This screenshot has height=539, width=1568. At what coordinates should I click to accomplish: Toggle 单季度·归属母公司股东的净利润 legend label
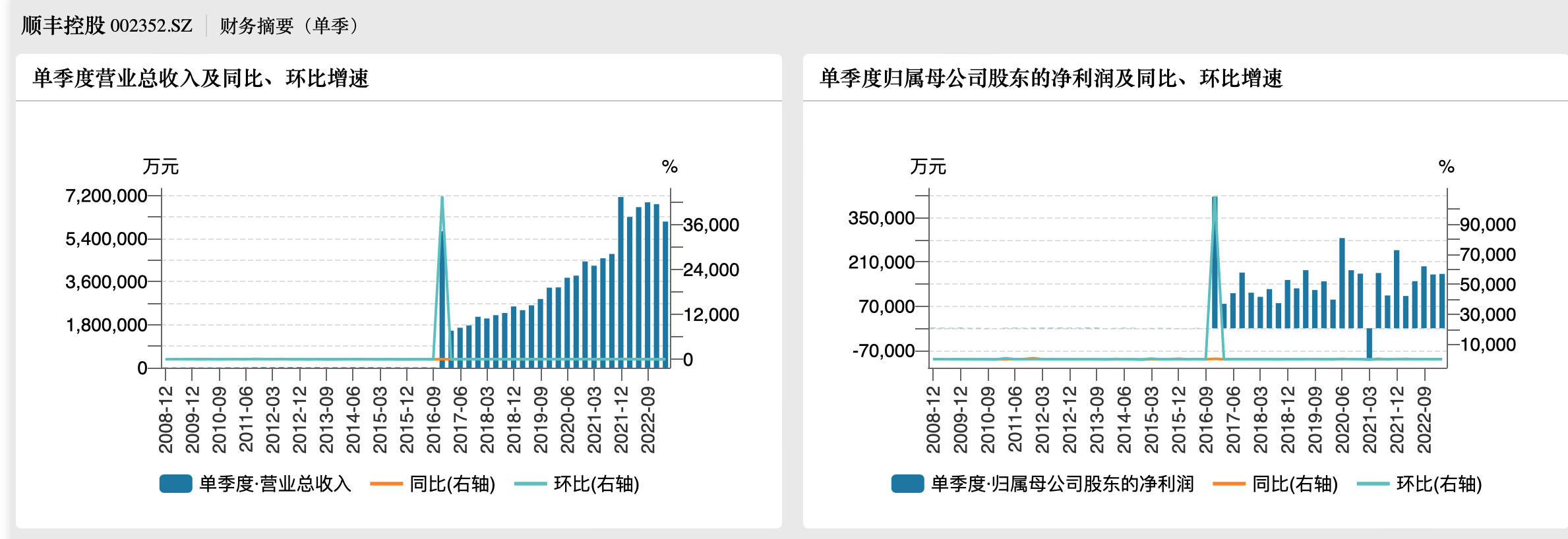click(1062, 484)
